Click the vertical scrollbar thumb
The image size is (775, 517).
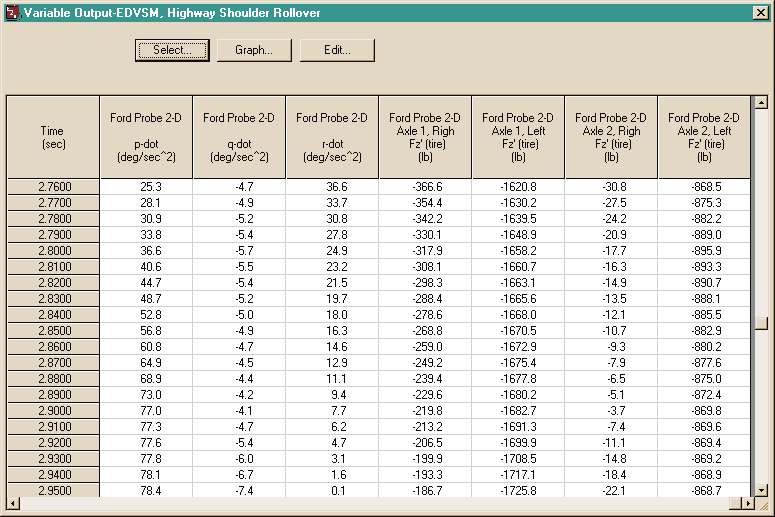pos(761,323)
